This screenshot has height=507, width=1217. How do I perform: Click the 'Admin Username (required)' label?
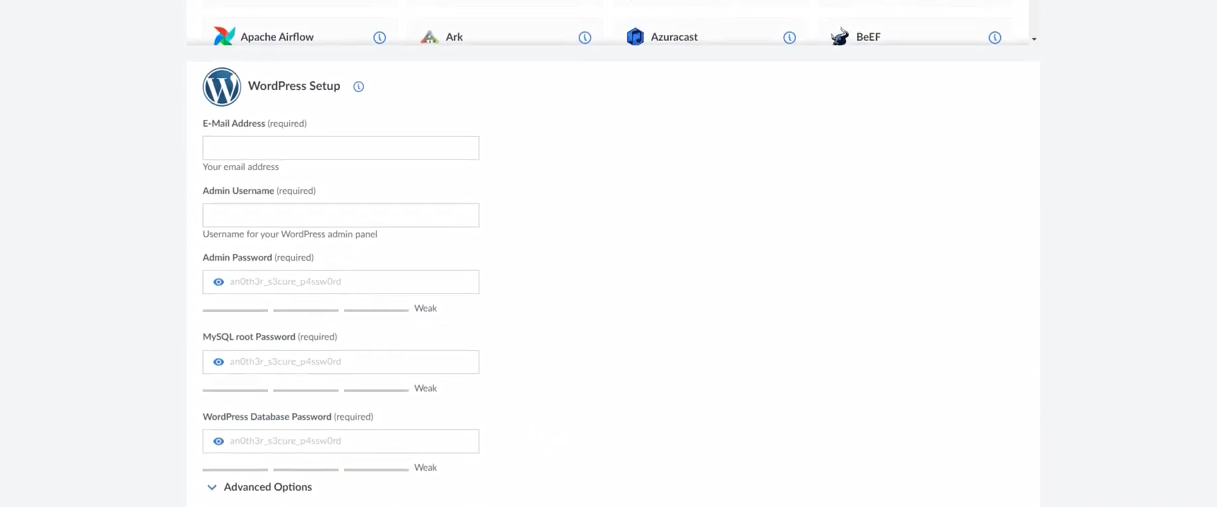click(x=259, y=191)
